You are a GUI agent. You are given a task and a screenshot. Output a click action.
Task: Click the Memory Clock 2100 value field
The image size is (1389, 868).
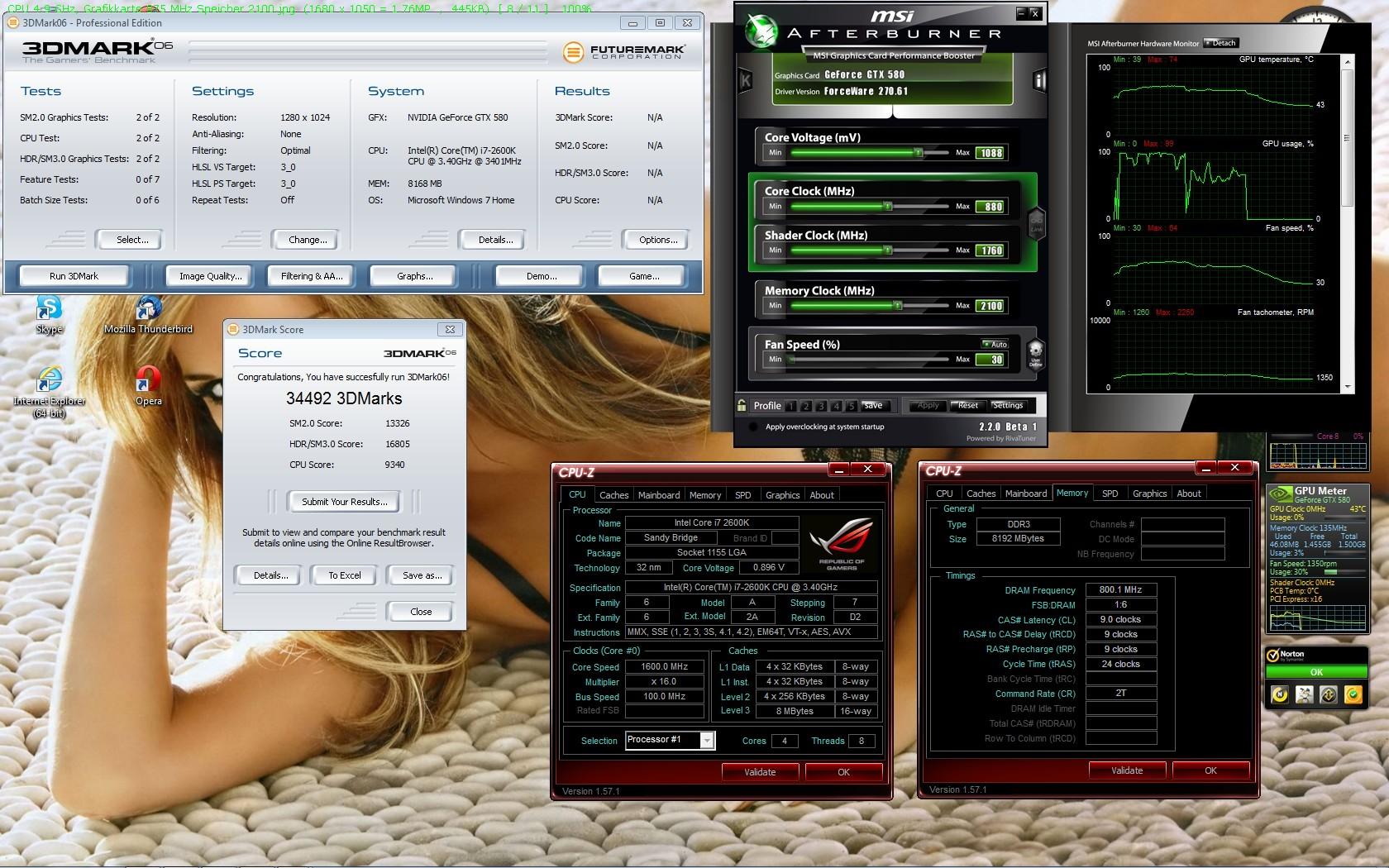pos(990,306)
